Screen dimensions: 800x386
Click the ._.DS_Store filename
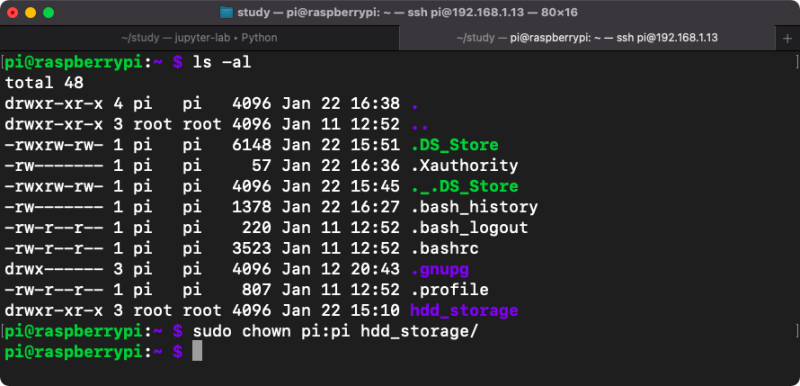point(464,186)
